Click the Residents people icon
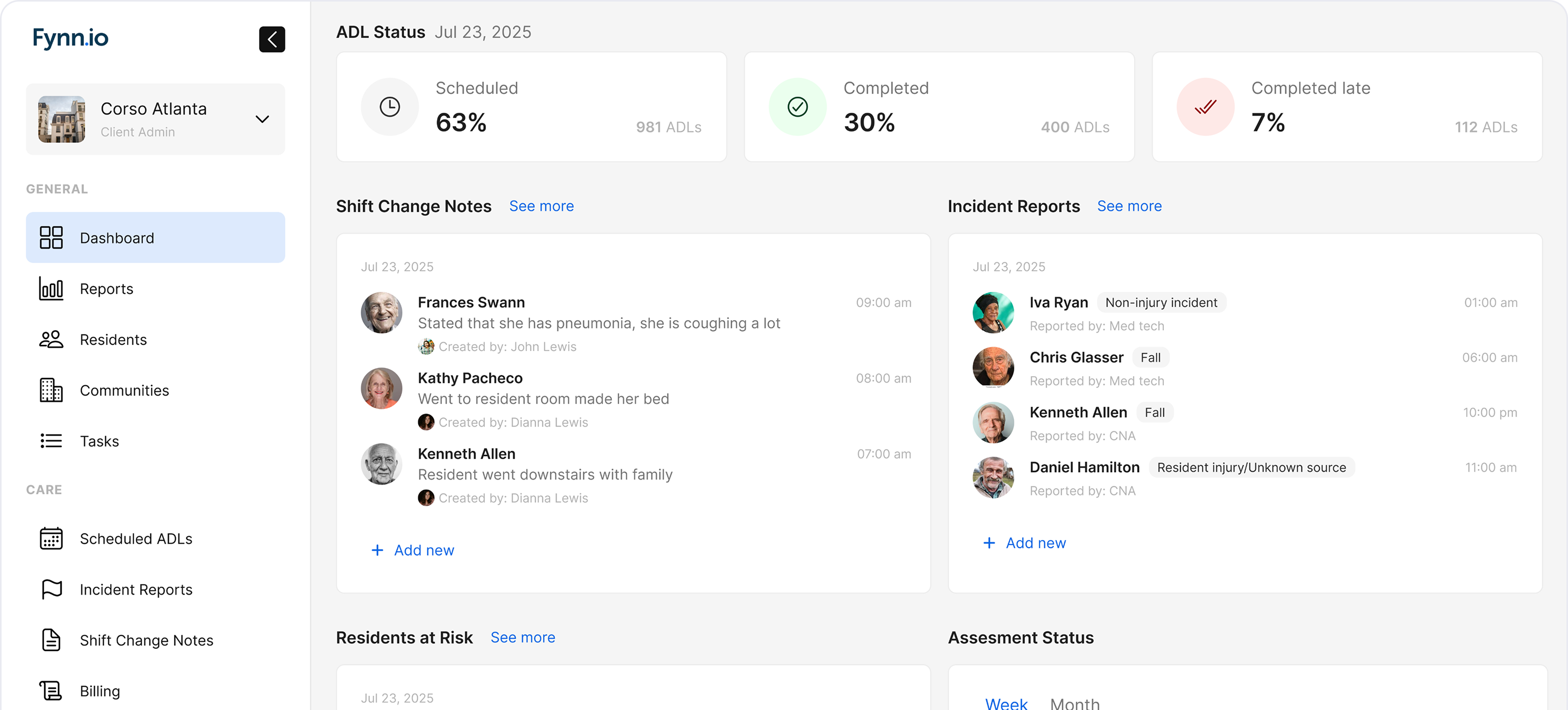This screenshot has height=710, width=1568. [x=51, y=339]
